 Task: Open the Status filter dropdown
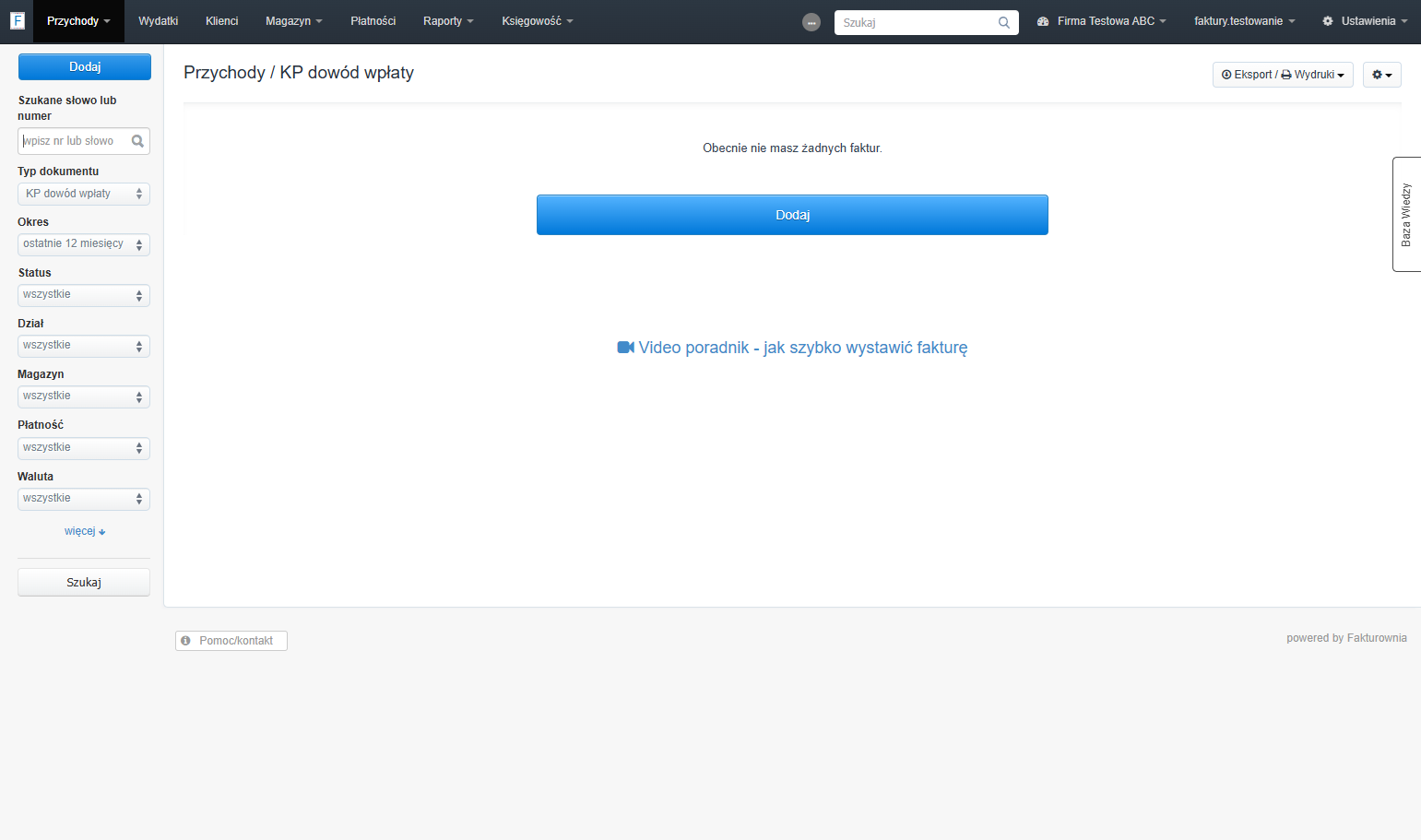(84, 295)
